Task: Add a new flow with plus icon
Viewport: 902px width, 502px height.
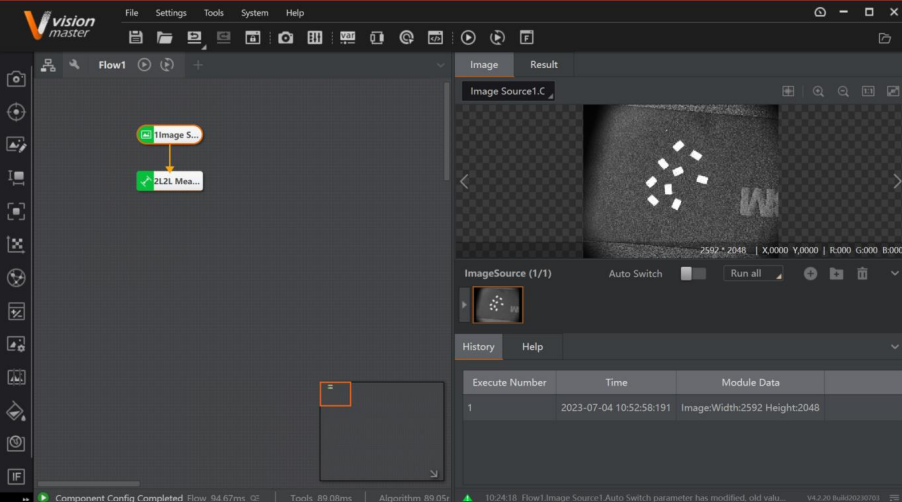Action: [198, 65]
